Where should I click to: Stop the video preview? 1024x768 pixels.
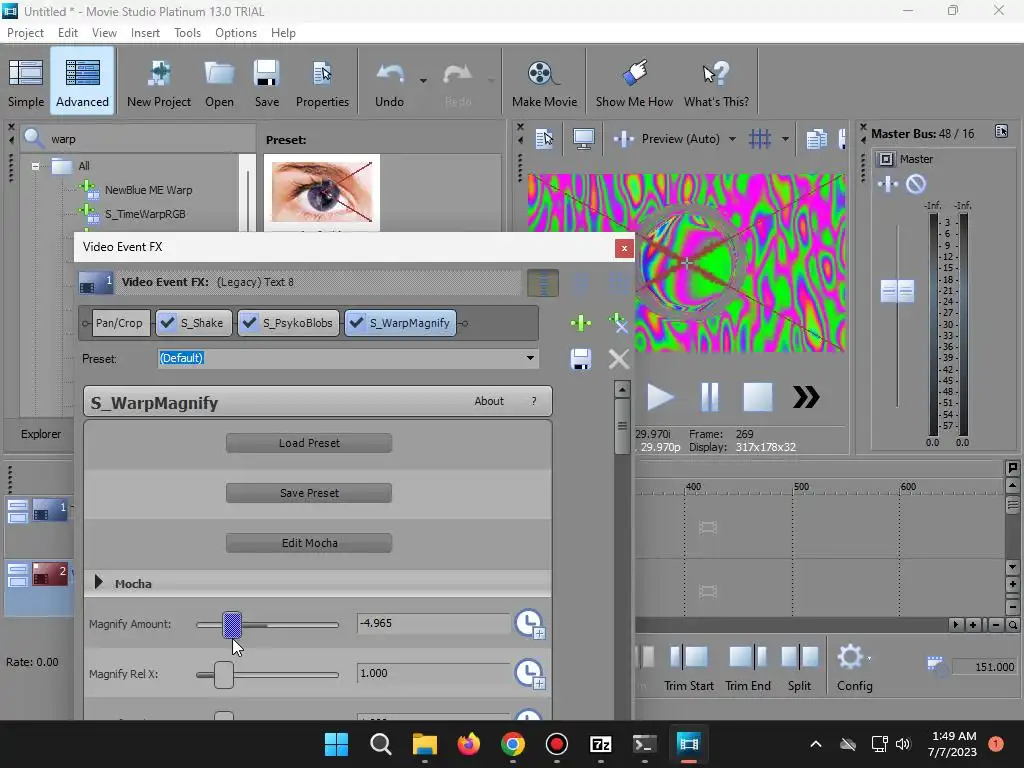(x=758, y=397)
